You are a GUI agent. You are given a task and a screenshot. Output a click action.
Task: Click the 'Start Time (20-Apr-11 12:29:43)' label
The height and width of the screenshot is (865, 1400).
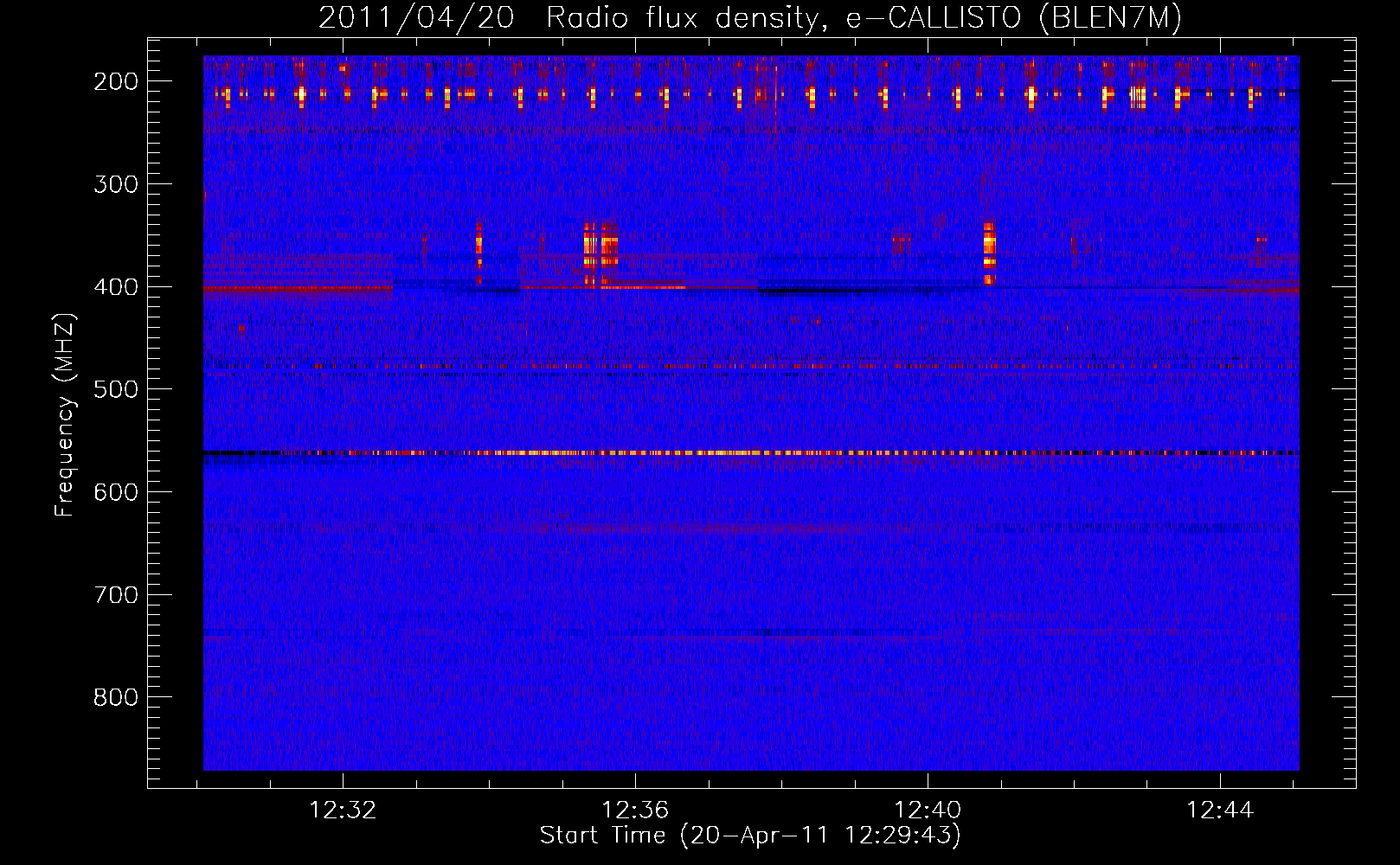(x=750, y=836)
